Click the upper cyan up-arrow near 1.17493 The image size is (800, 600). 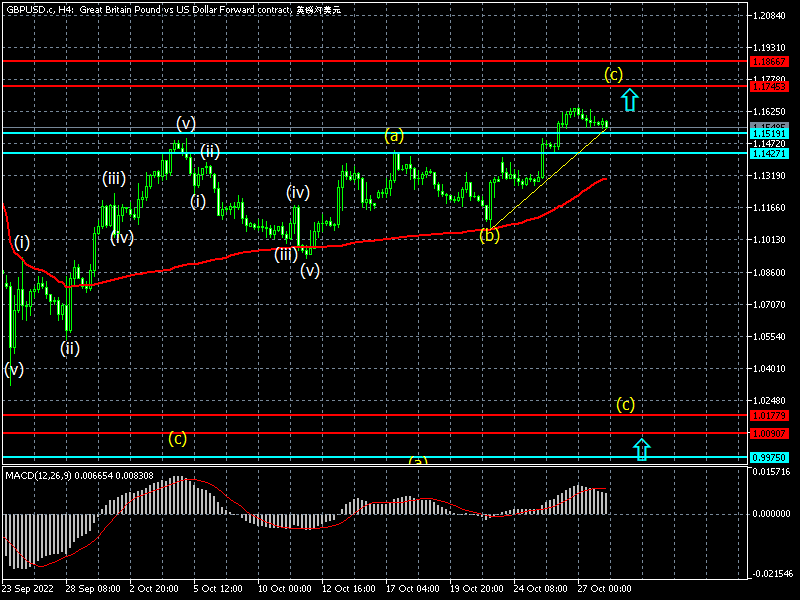(x=629, y=99)
